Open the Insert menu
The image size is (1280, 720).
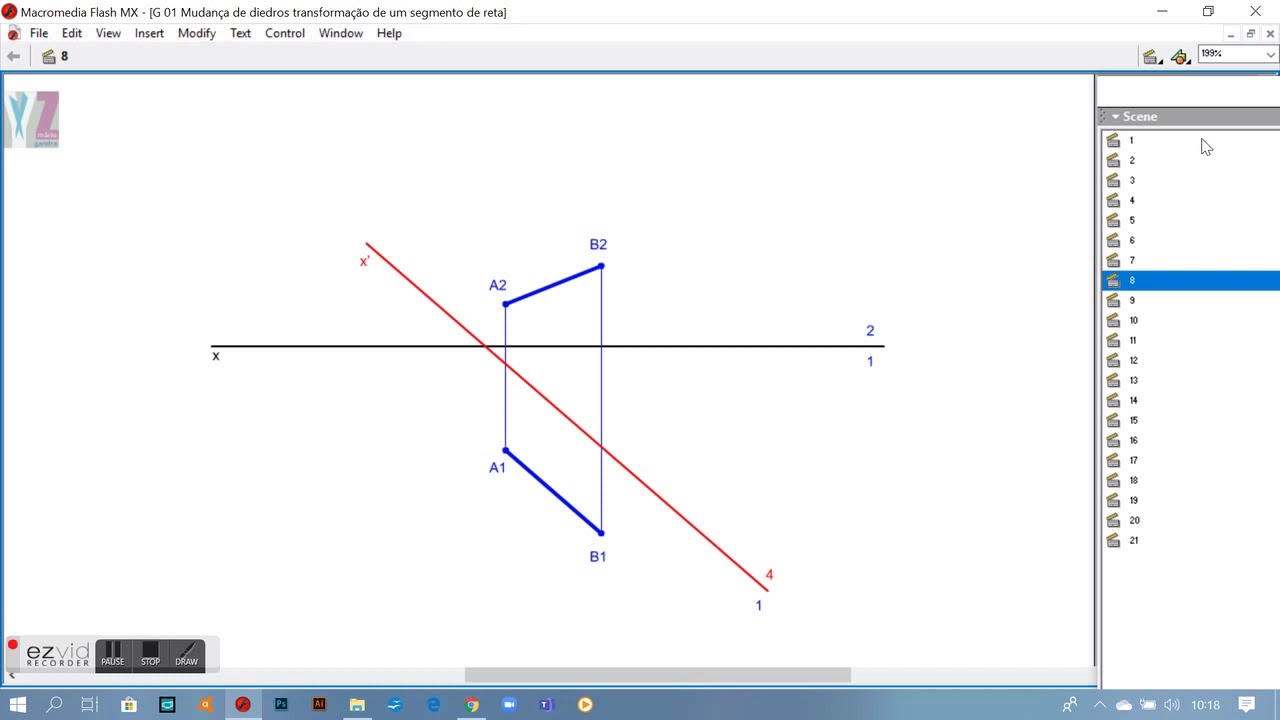pyautogui.click(x=149, y=33)
